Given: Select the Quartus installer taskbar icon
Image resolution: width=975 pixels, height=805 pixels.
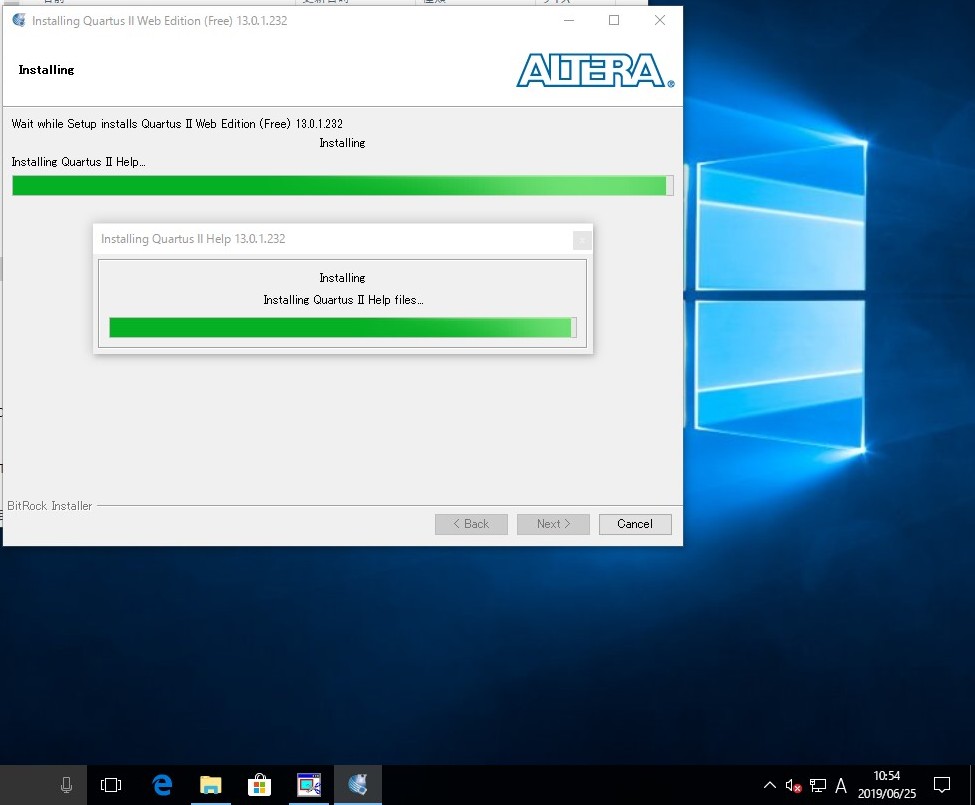Looking at the screenshot, I should coord(358,785).
